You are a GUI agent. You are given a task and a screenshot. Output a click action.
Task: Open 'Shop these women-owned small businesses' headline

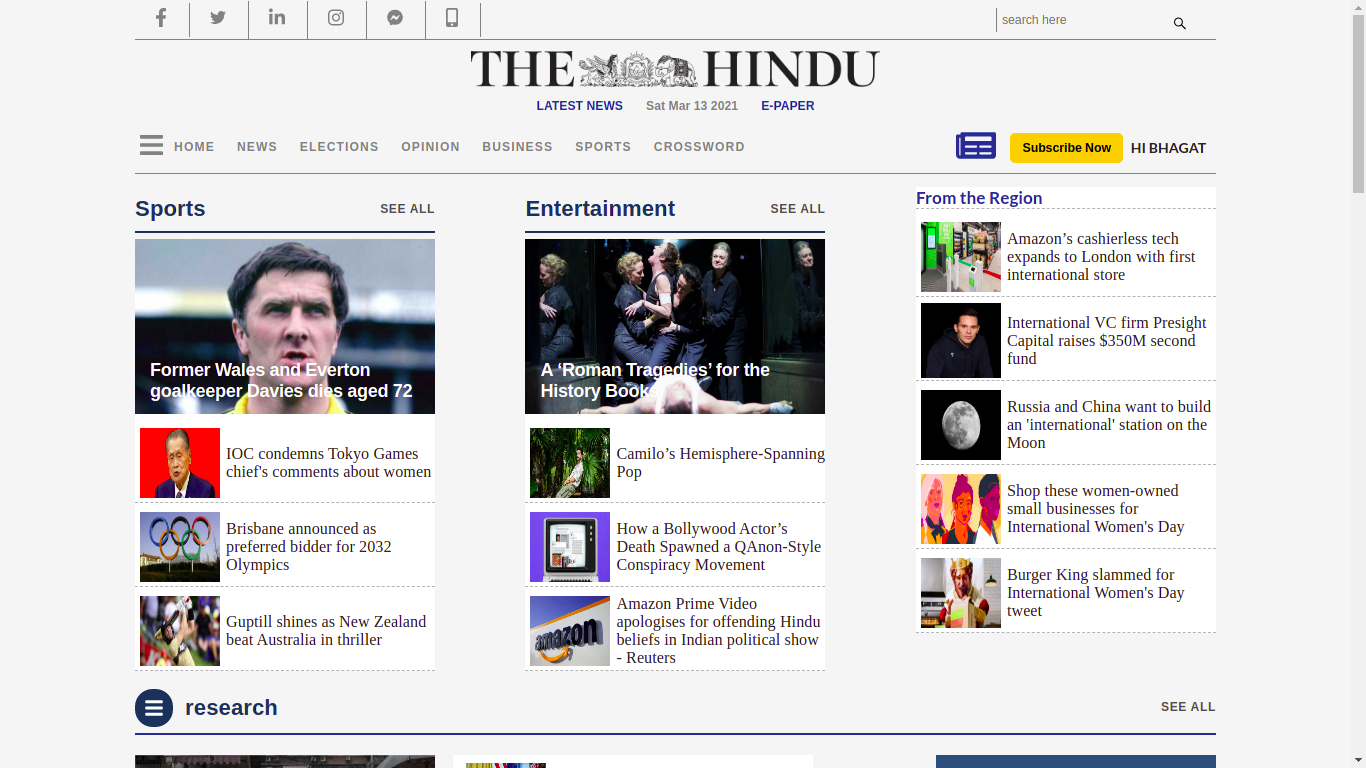click(x=1095, y=509)
